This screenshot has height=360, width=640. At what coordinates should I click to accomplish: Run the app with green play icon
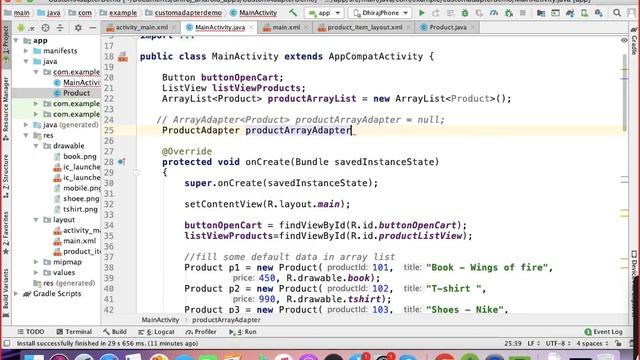(x=422, y=13)
